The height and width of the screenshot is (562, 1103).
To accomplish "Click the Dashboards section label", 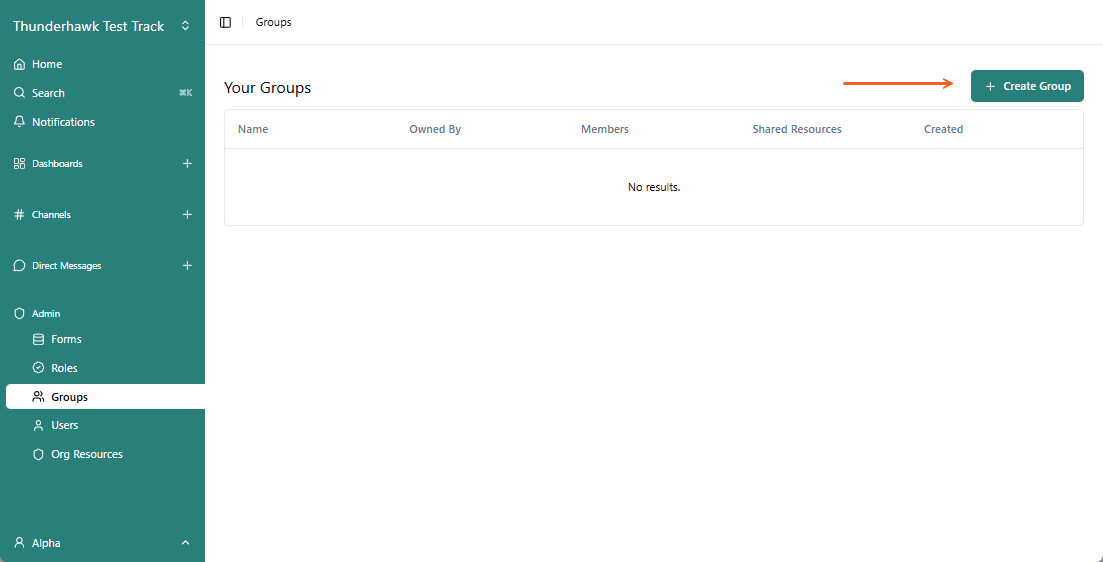I will click(x=57, y=163).
